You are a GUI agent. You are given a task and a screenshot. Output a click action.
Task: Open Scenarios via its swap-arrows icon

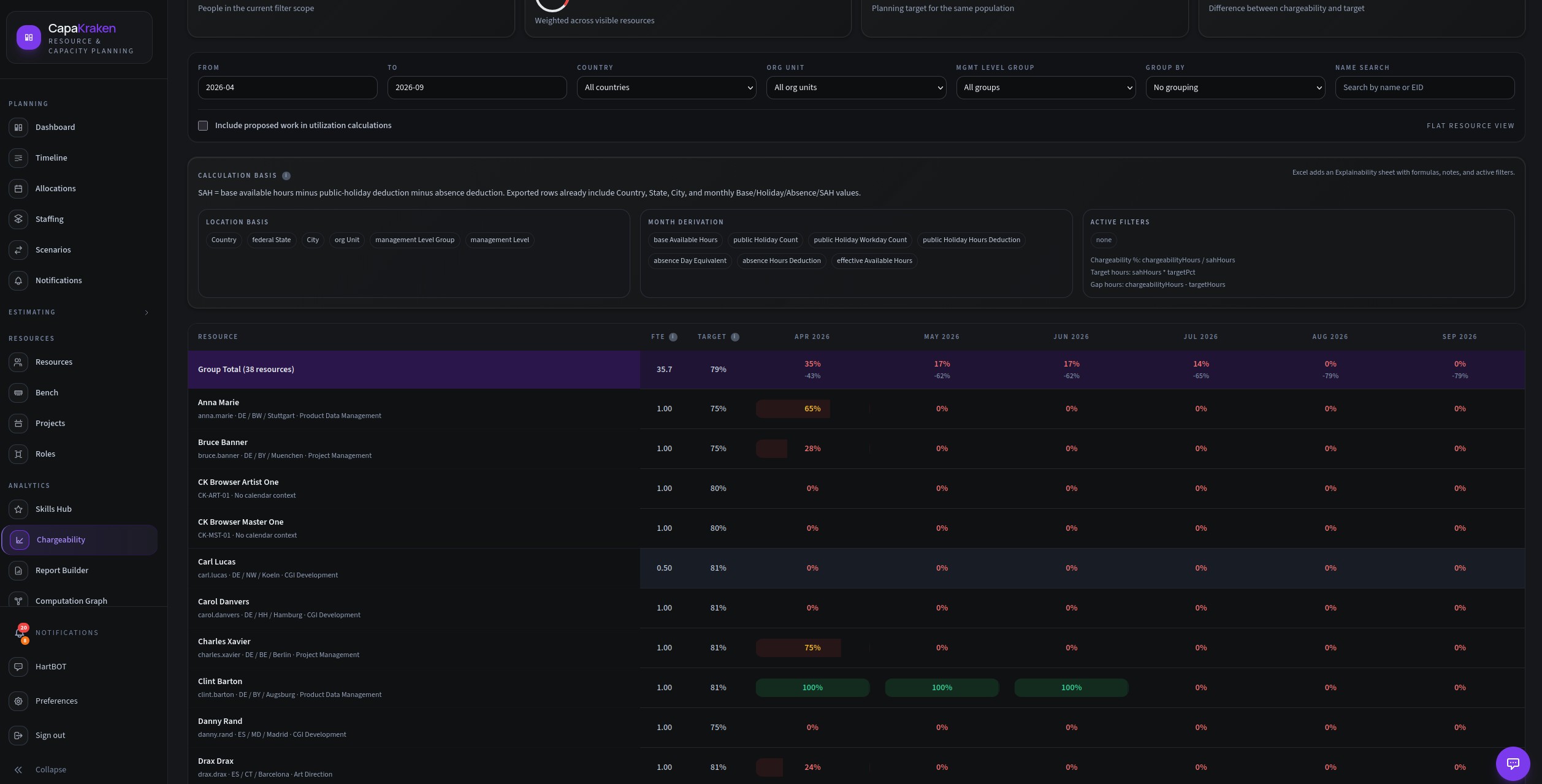[x=18, y=250]
